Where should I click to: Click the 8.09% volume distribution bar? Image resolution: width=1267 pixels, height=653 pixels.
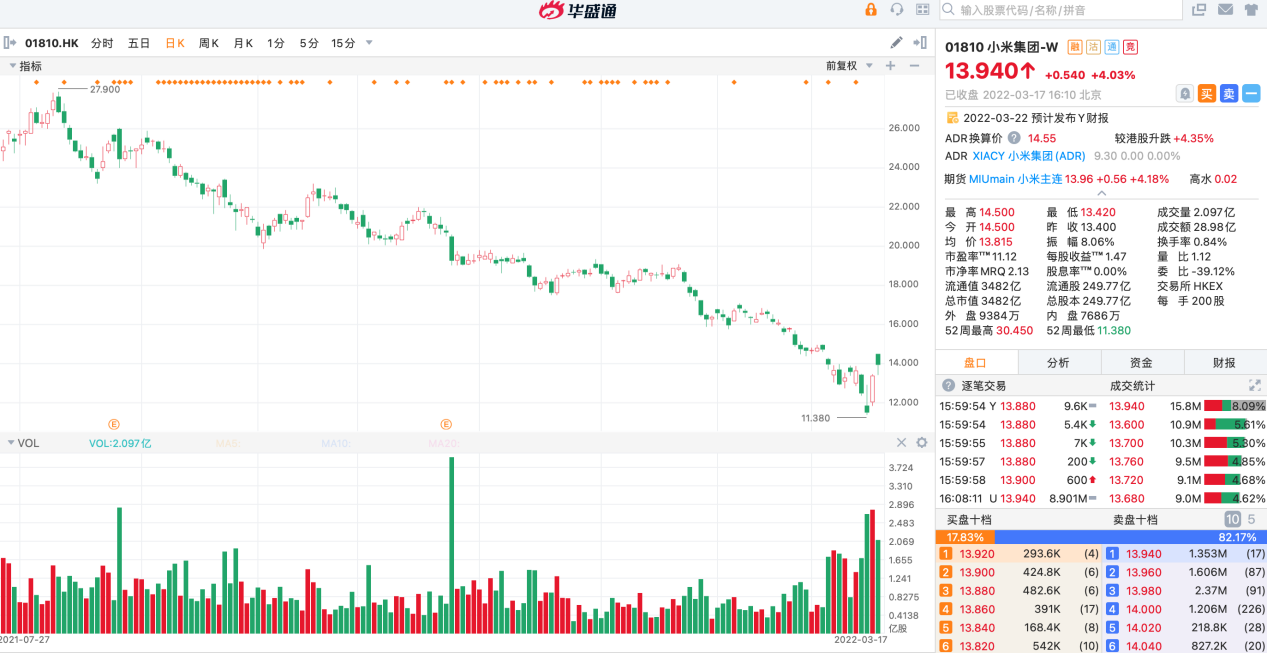(1235, 406)
